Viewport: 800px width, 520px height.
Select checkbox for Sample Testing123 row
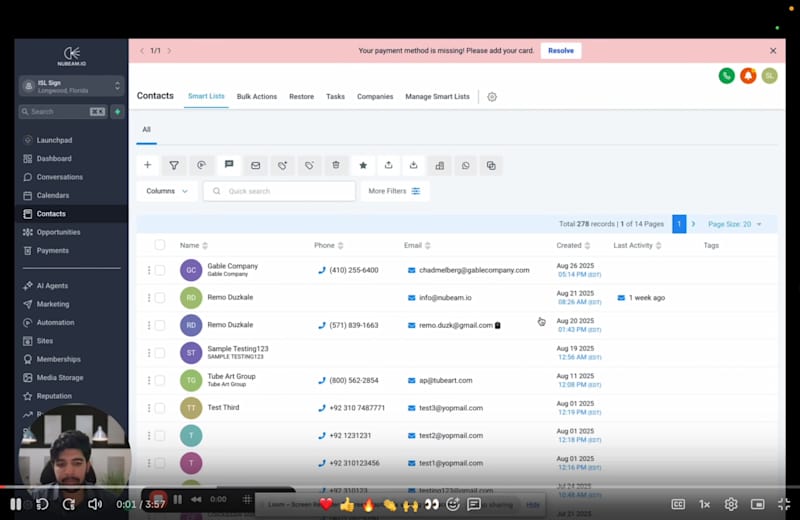[160, 353]
